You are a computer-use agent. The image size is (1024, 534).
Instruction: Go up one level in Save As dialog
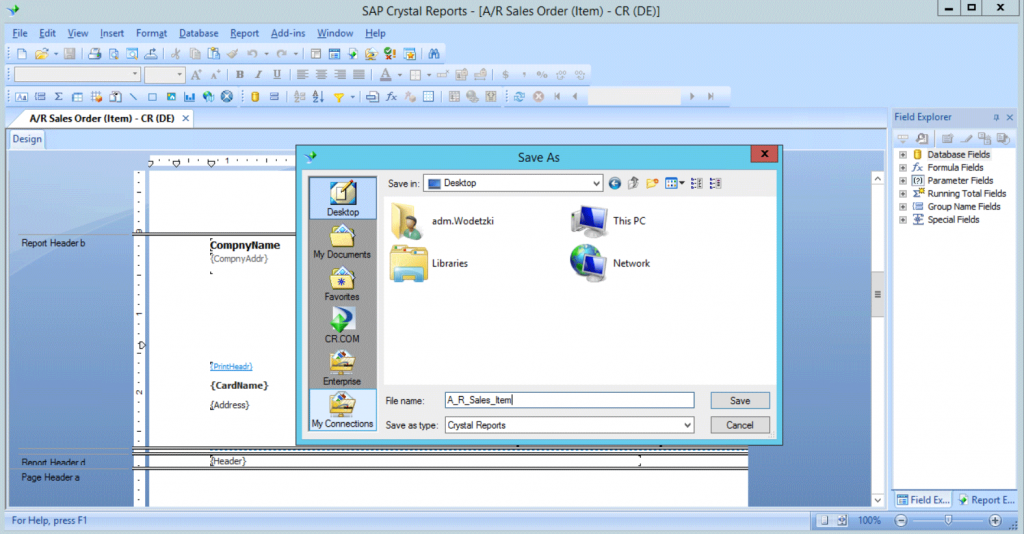633,183
